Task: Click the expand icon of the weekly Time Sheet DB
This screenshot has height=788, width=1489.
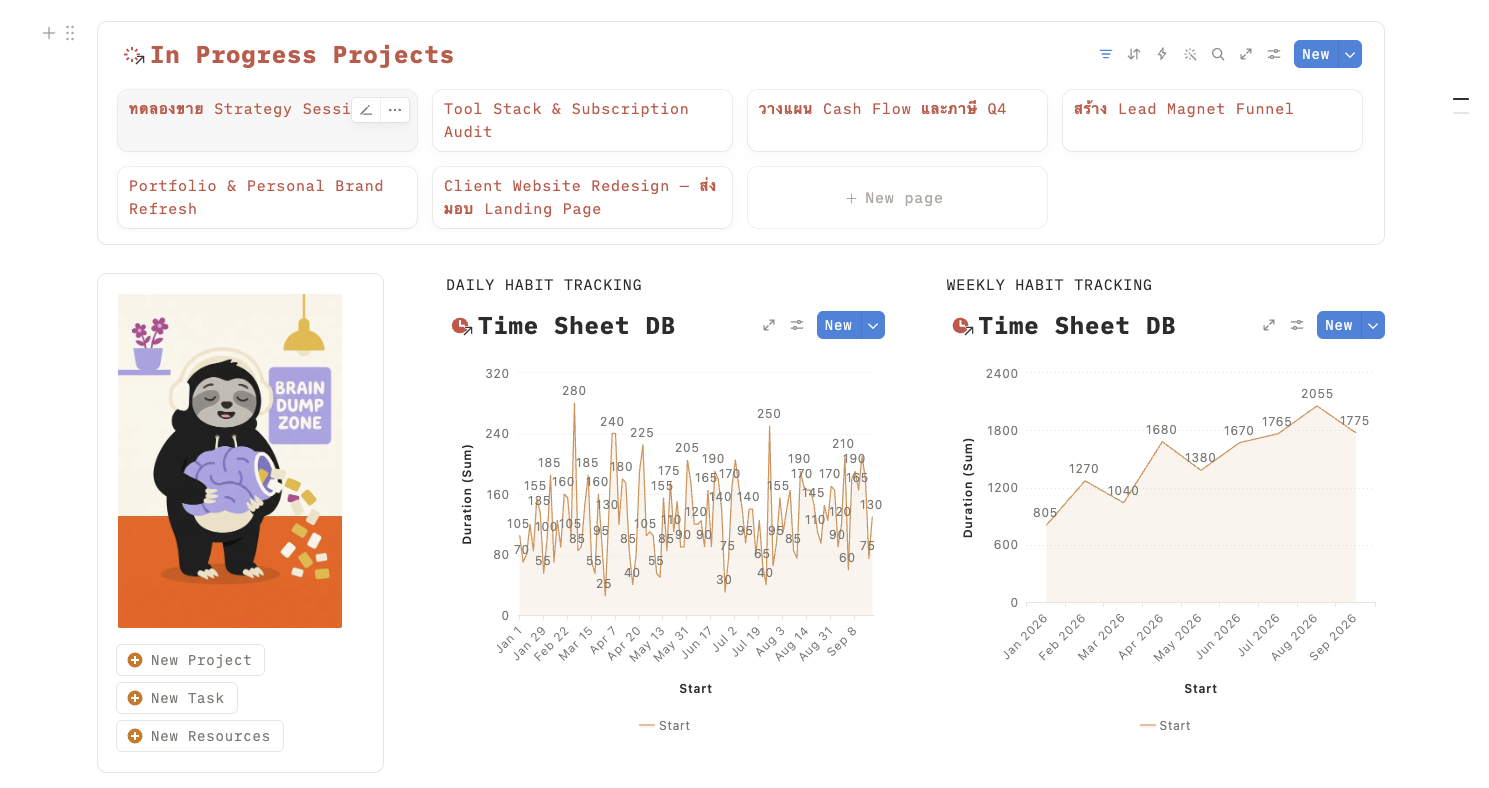Action: [1269, 325]
